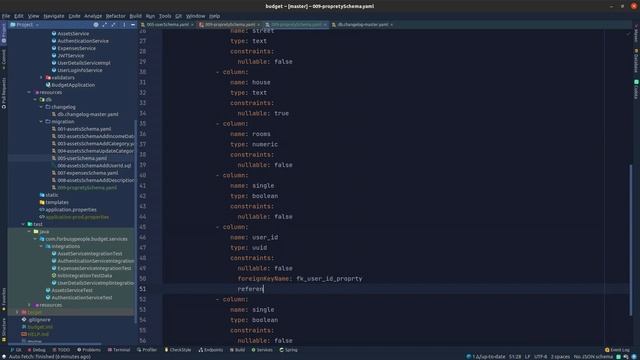Click the collapse all icon in Project panel
Screen dimensions: 640x360
tap(114, 25)
